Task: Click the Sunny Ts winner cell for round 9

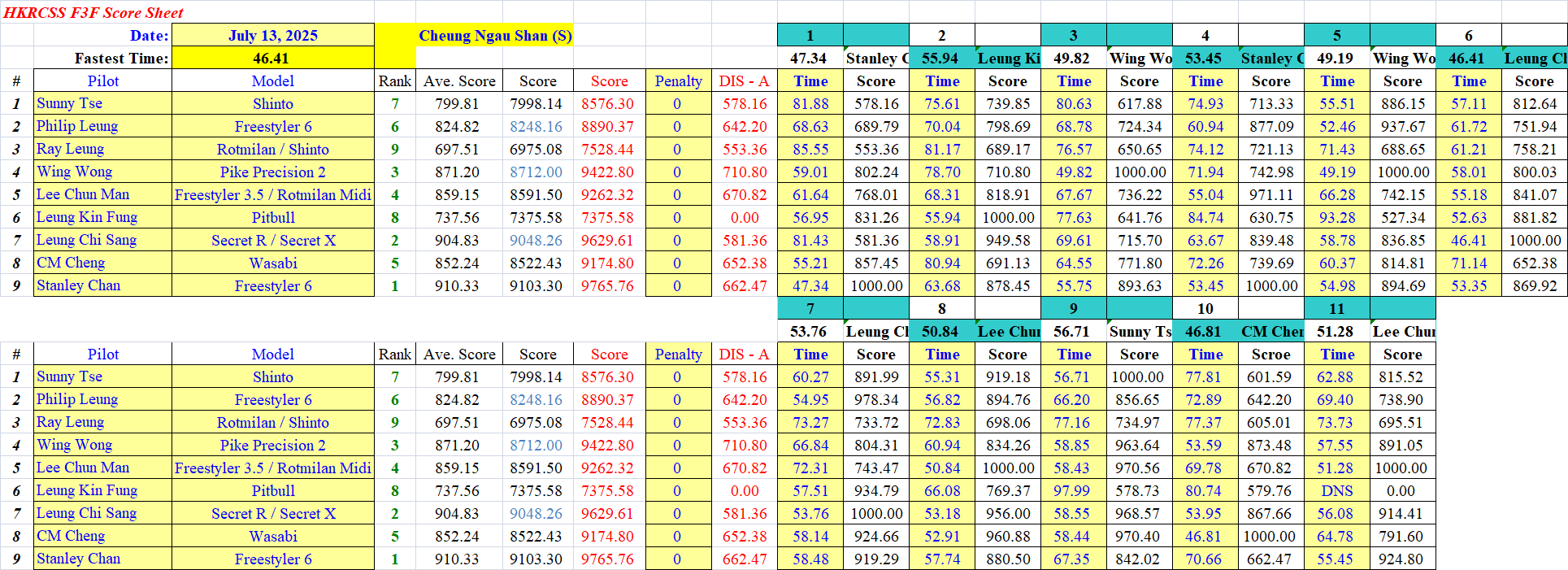Action: (x=1140, y=331)
